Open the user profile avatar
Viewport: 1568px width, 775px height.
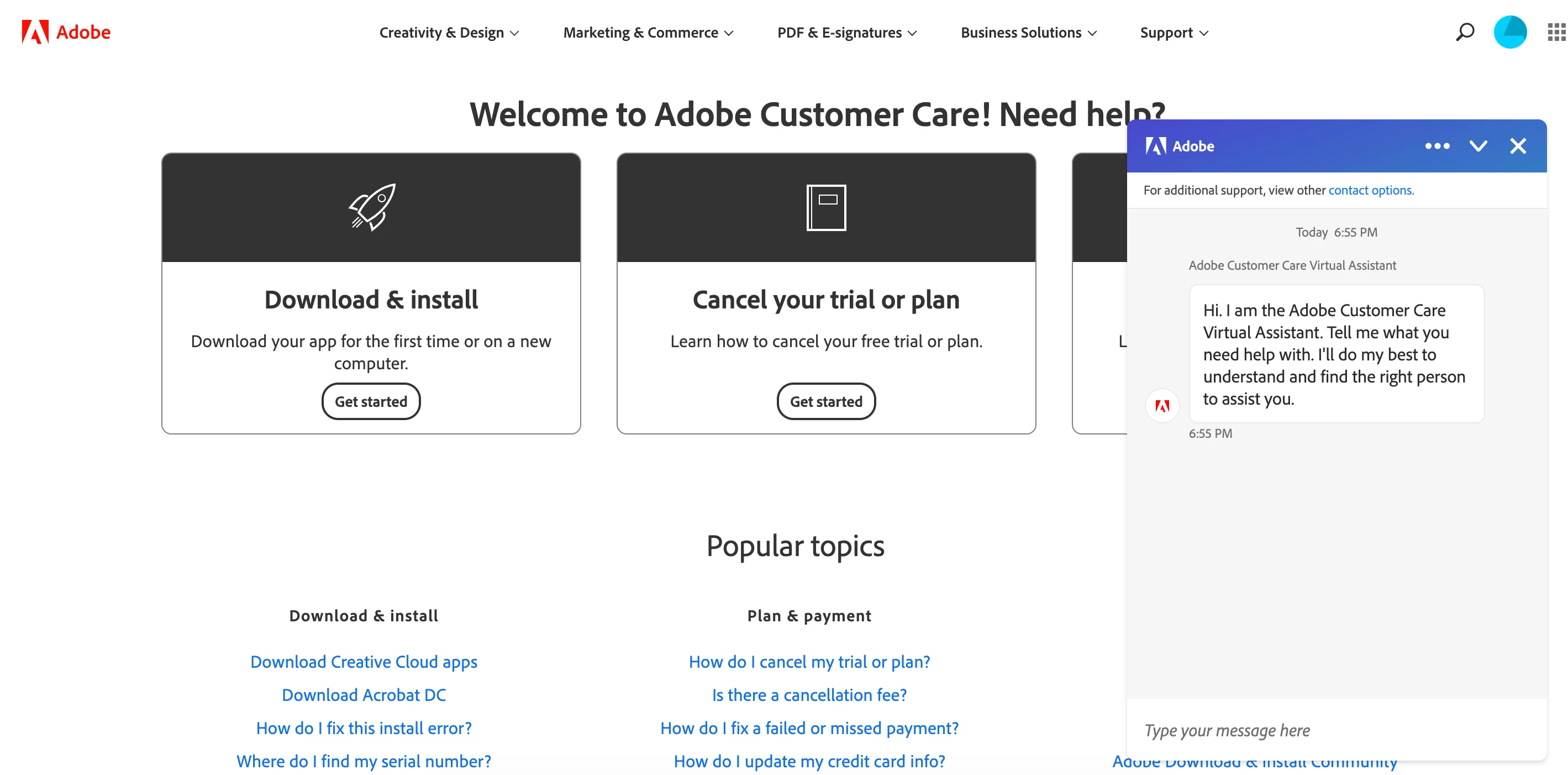tap(1509, 32)
